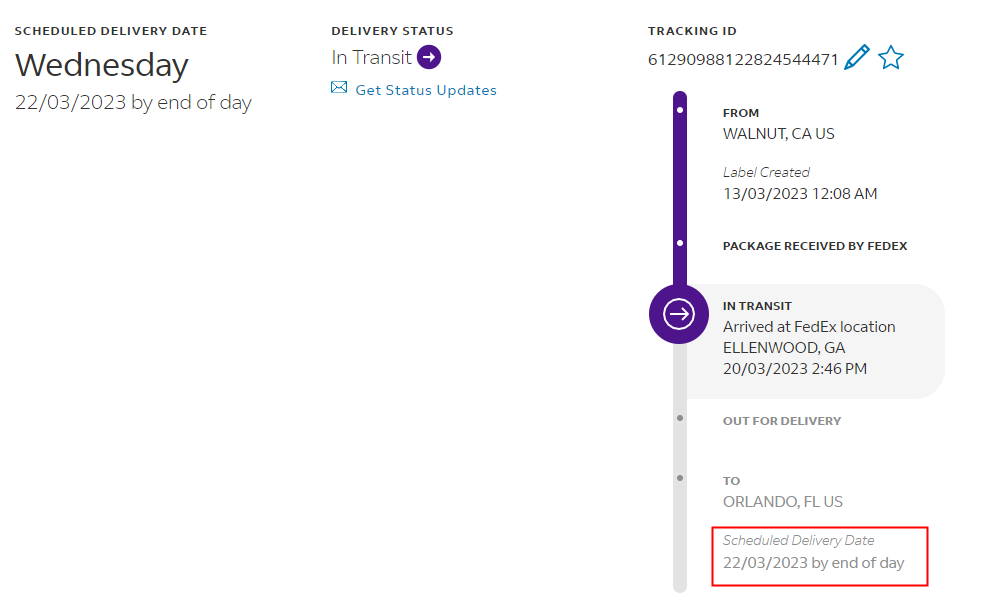Click the Out for Delivery timeline dot
The width and height of the screenshot is (983, 601).
click(x=680, y=417)
